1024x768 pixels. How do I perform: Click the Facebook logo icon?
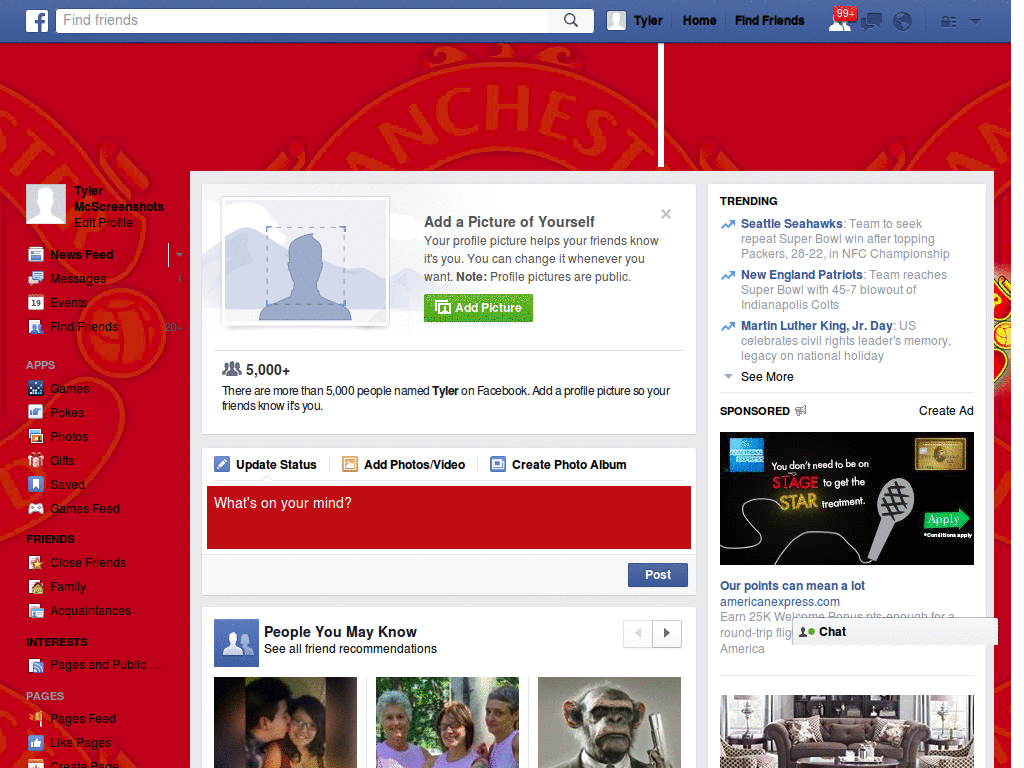(x=37, y=21)
